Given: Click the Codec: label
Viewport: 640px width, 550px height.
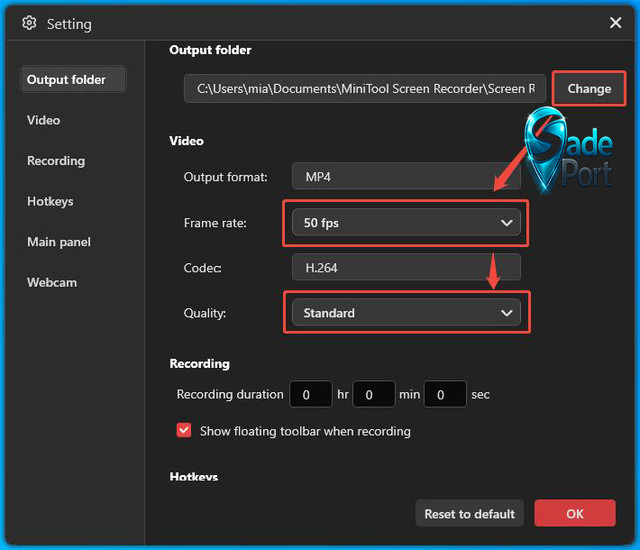Looking at the screenshot, I should [x=202, y=268].
